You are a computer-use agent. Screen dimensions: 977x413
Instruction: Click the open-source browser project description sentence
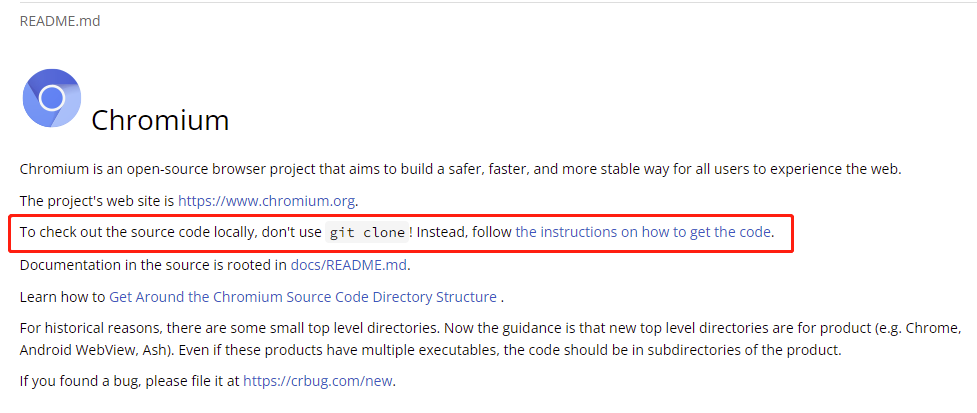[x=460, y=169]
